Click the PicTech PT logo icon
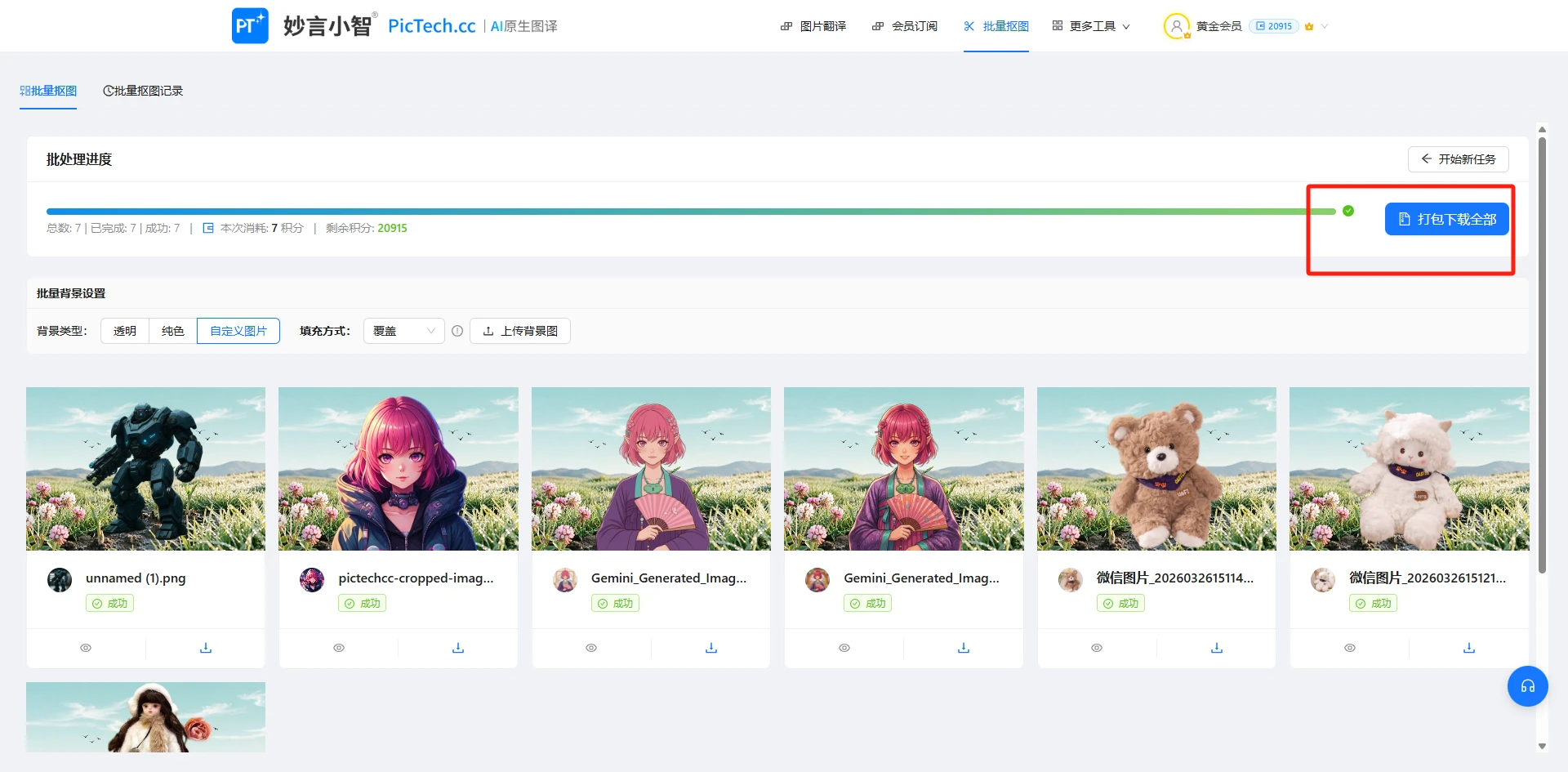1568x772 pixels. tap(250, 26)
